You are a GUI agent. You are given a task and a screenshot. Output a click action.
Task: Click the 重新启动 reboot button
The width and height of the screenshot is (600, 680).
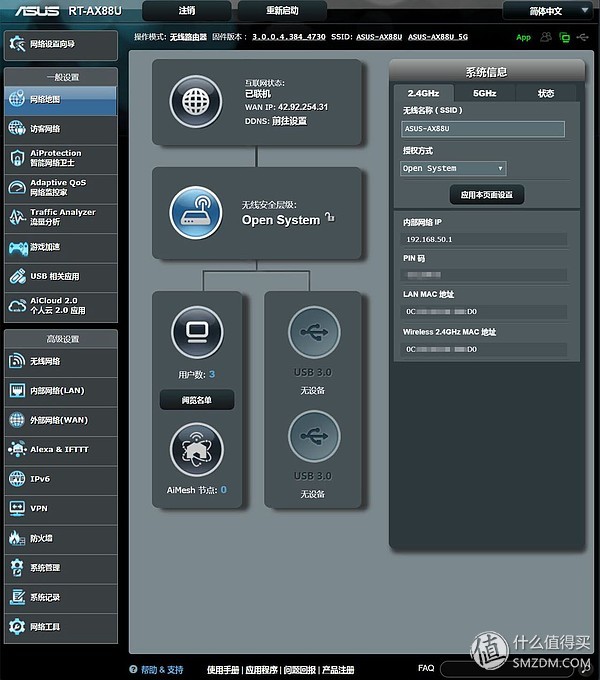click(282, 11)
